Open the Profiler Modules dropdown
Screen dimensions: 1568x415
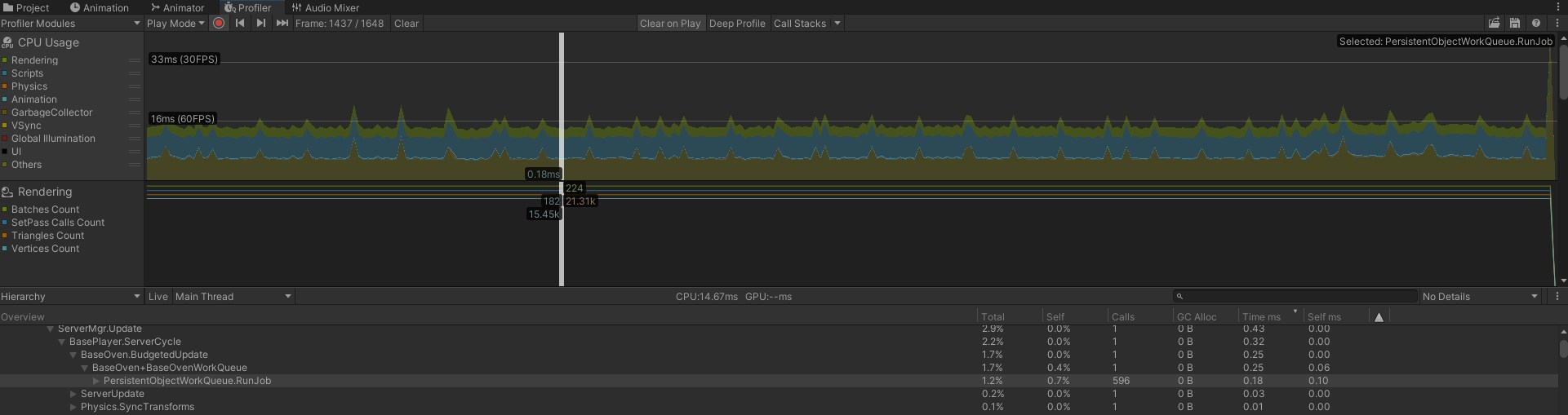pos(71,24)
